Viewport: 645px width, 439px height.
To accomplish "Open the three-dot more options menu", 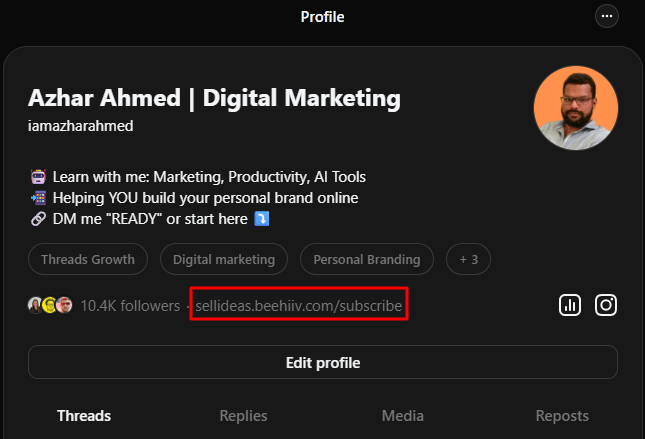I will (607, 16).
